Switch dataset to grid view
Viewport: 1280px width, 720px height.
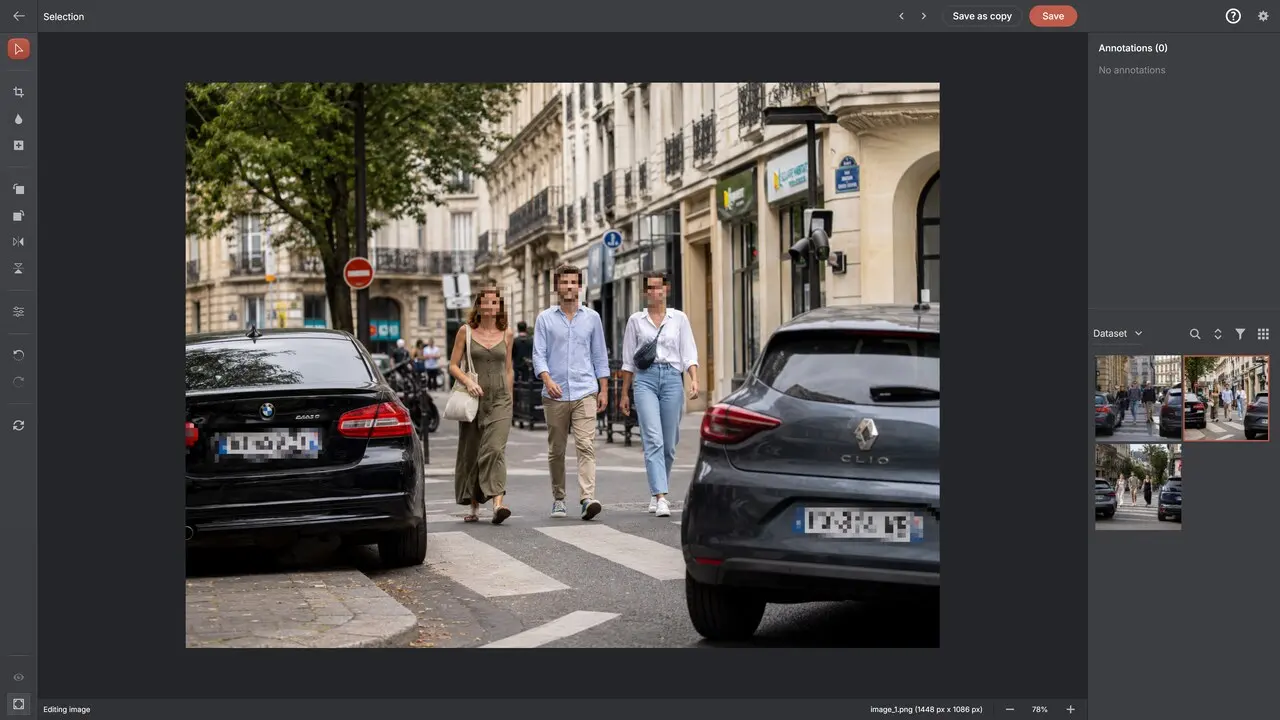tap(1263, 334)
